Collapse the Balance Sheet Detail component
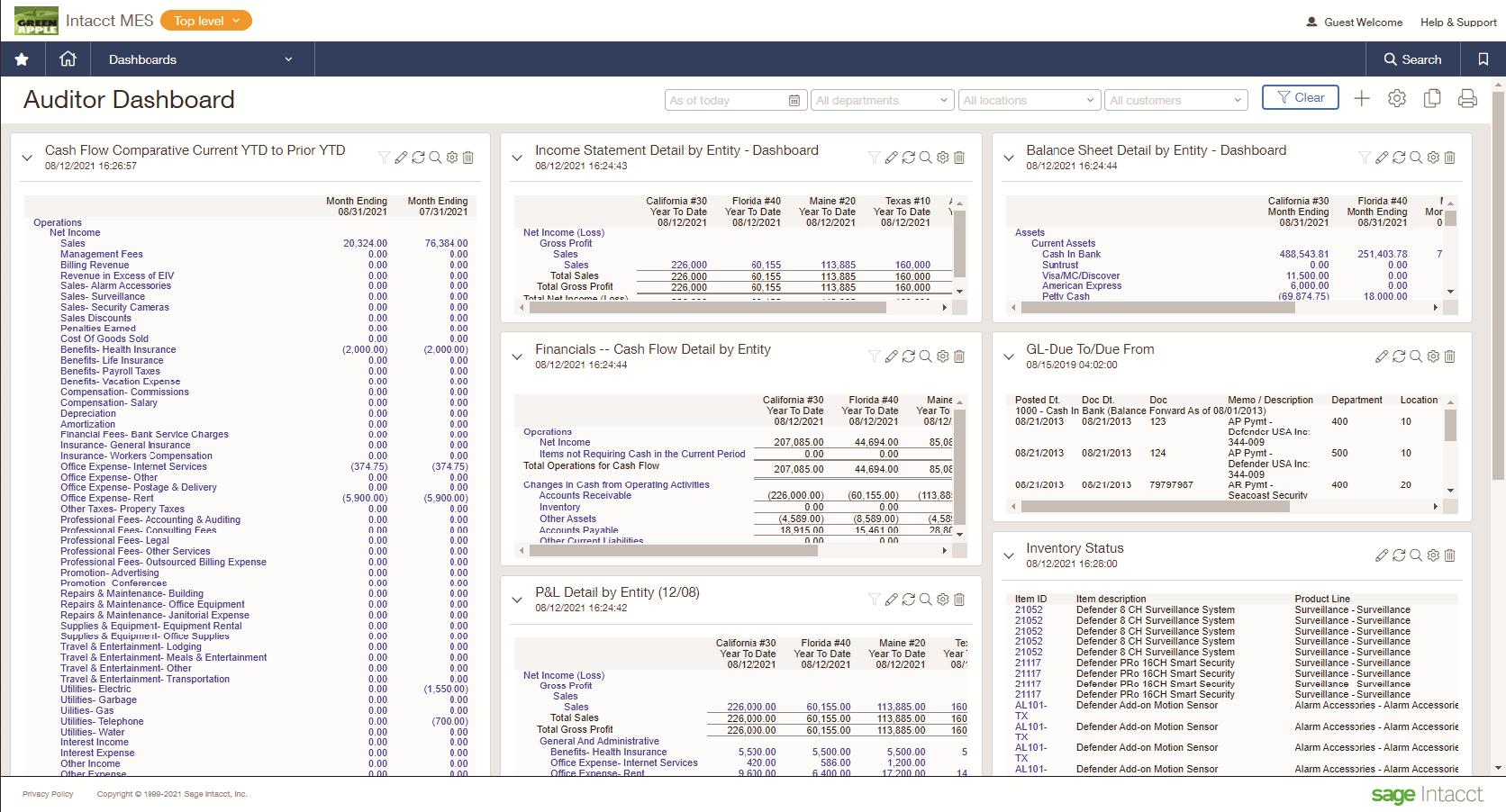Image resolution: width=1506 pixels, height=812 pixels. point(1009,158)
